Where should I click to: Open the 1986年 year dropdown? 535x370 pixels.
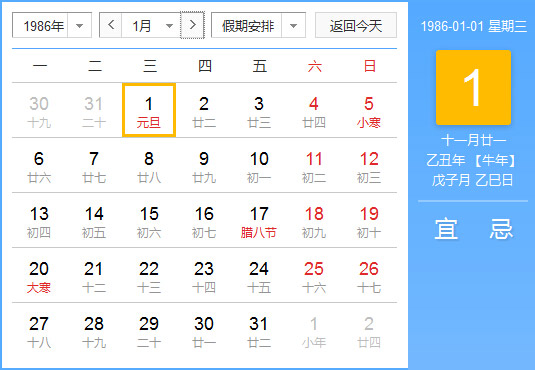tap(52, 25)
